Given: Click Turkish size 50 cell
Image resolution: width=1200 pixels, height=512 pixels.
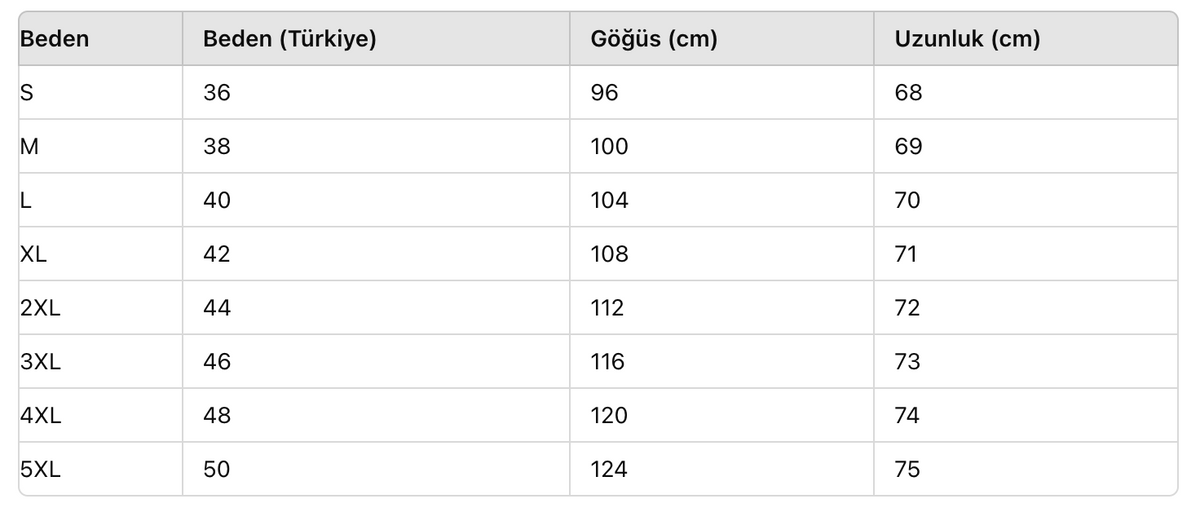Looking at the screenshot, I should 216,469.
